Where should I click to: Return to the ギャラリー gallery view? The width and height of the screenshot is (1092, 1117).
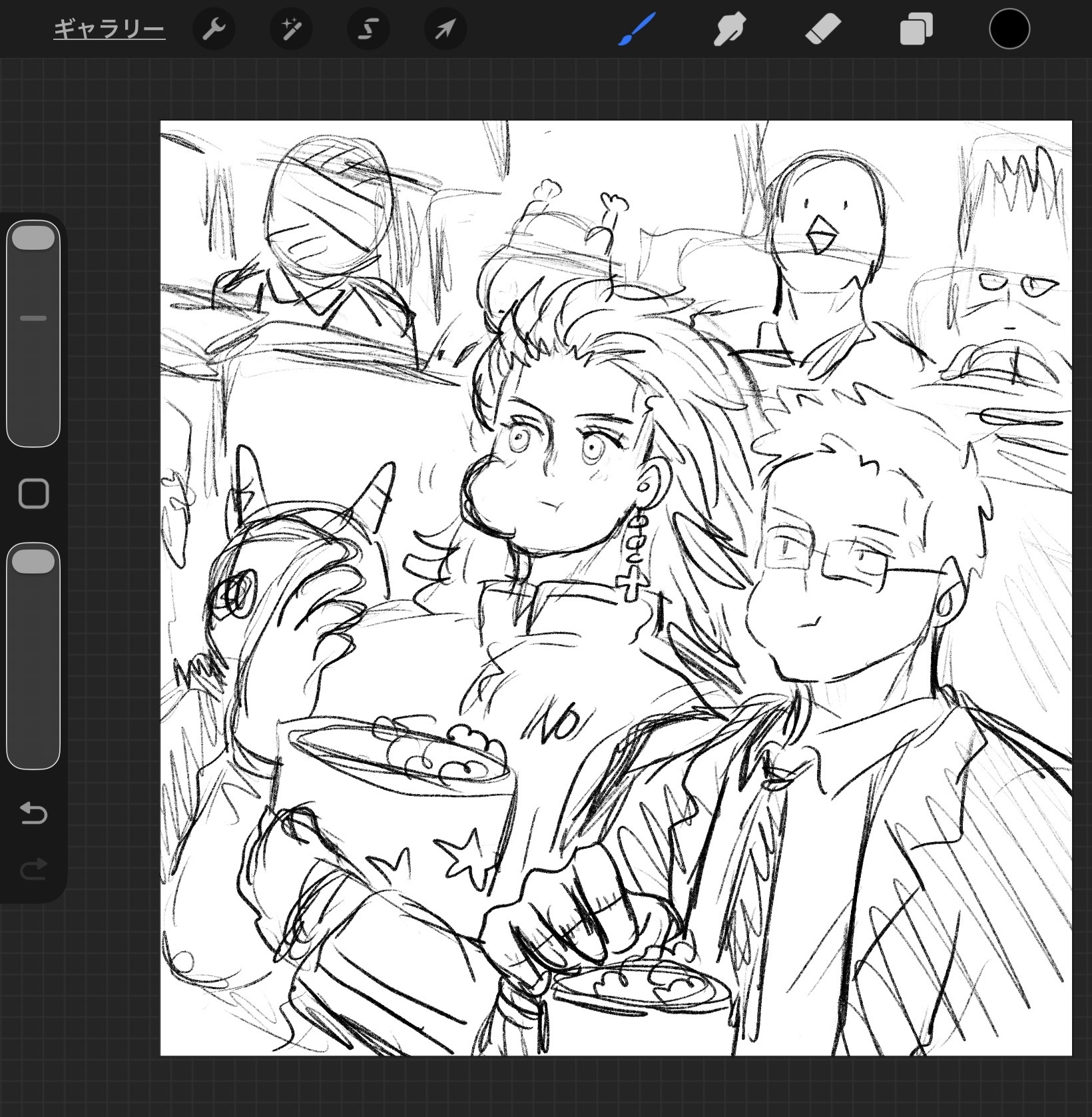point(109,30)
